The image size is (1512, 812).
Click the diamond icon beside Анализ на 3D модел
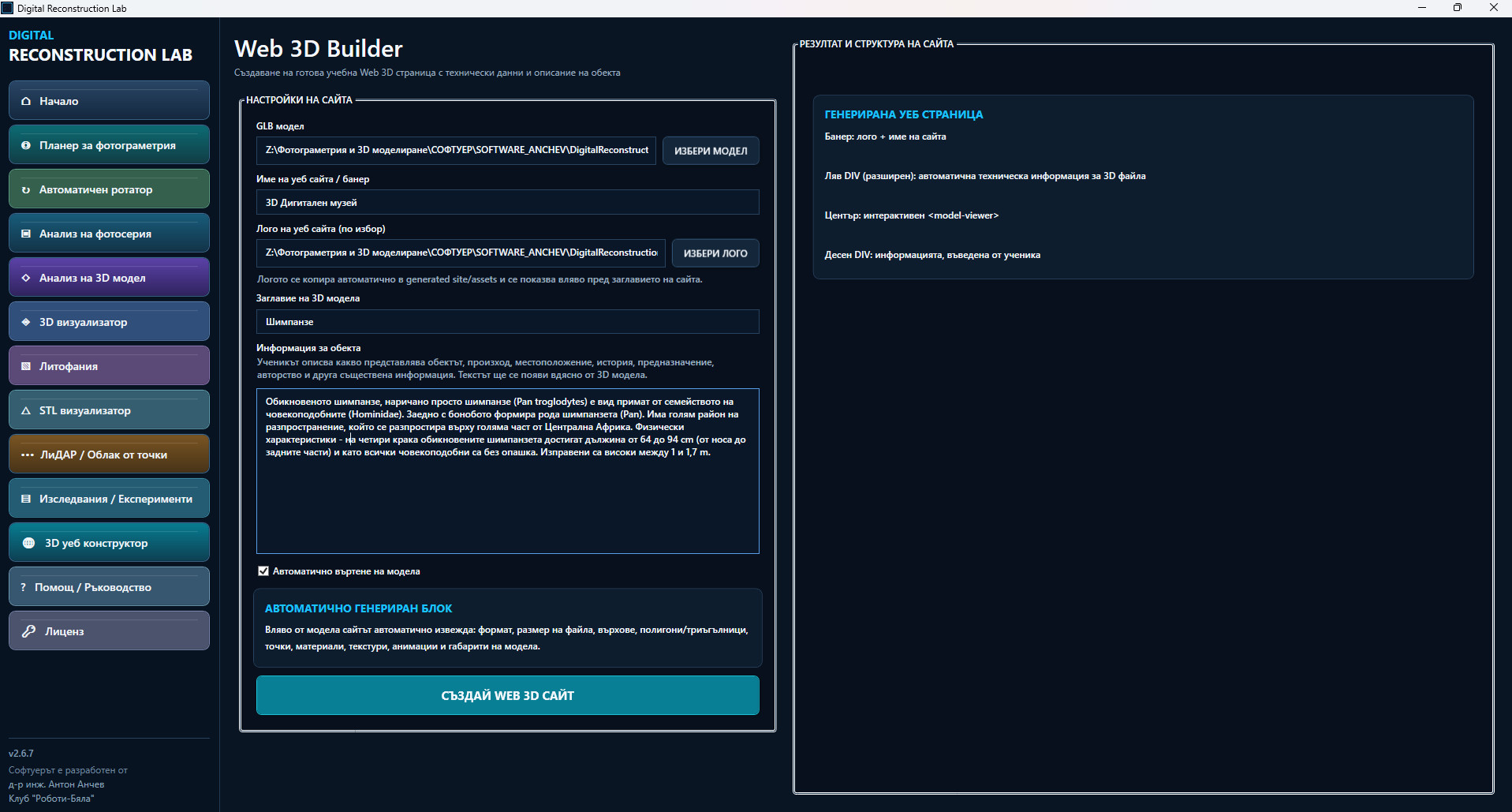pyautogui.click(x=26, y=278)
